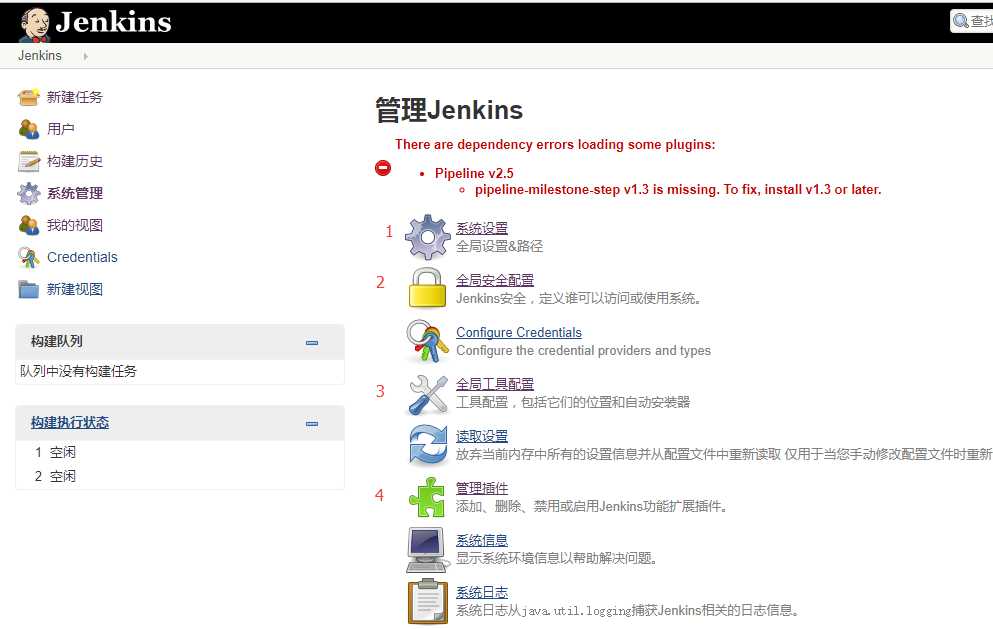Click the 我的视图 people icon
993x629 pixels.
coord(28,225)
